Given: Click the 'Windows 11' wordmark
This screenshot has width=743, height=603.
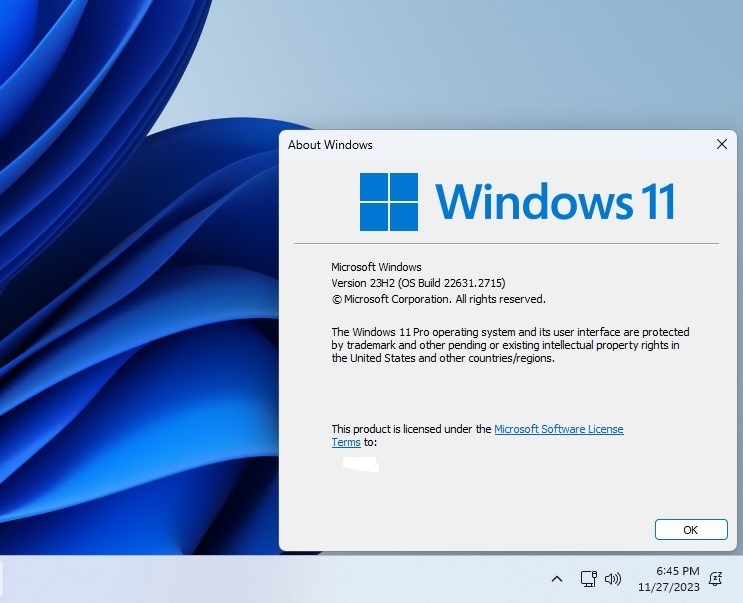Looking at the screenshot, I should (555, 202).
